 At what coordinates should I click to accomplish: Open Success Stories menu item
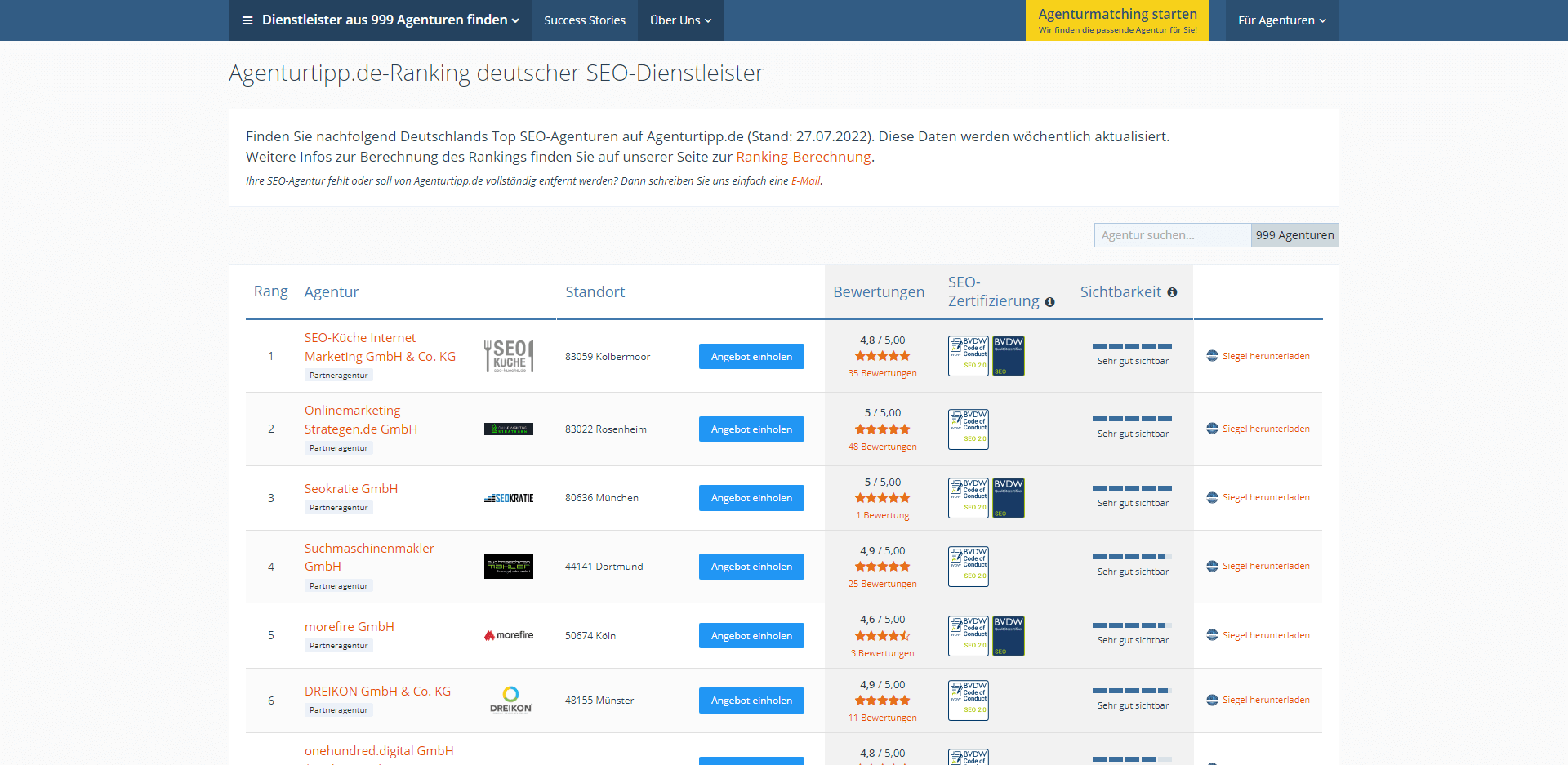click(585, 20)
